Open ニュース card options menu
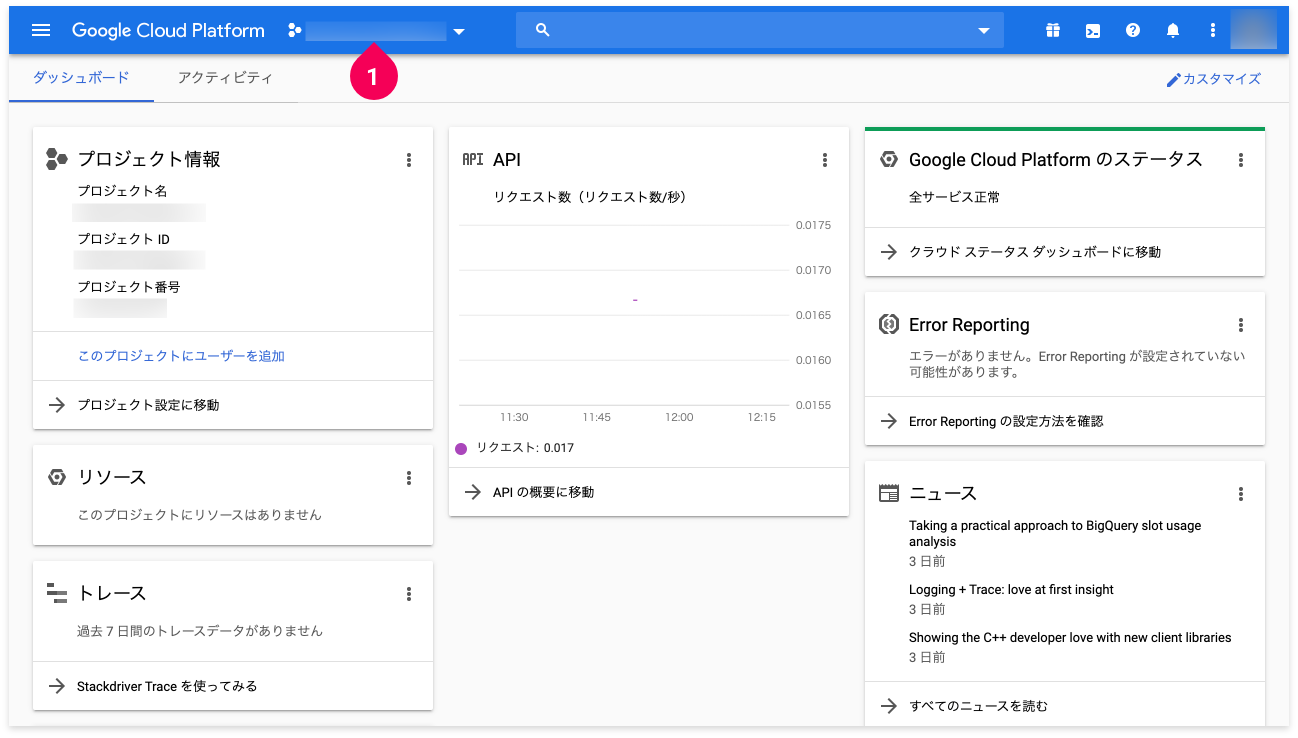 click(x=1241, y=494)
